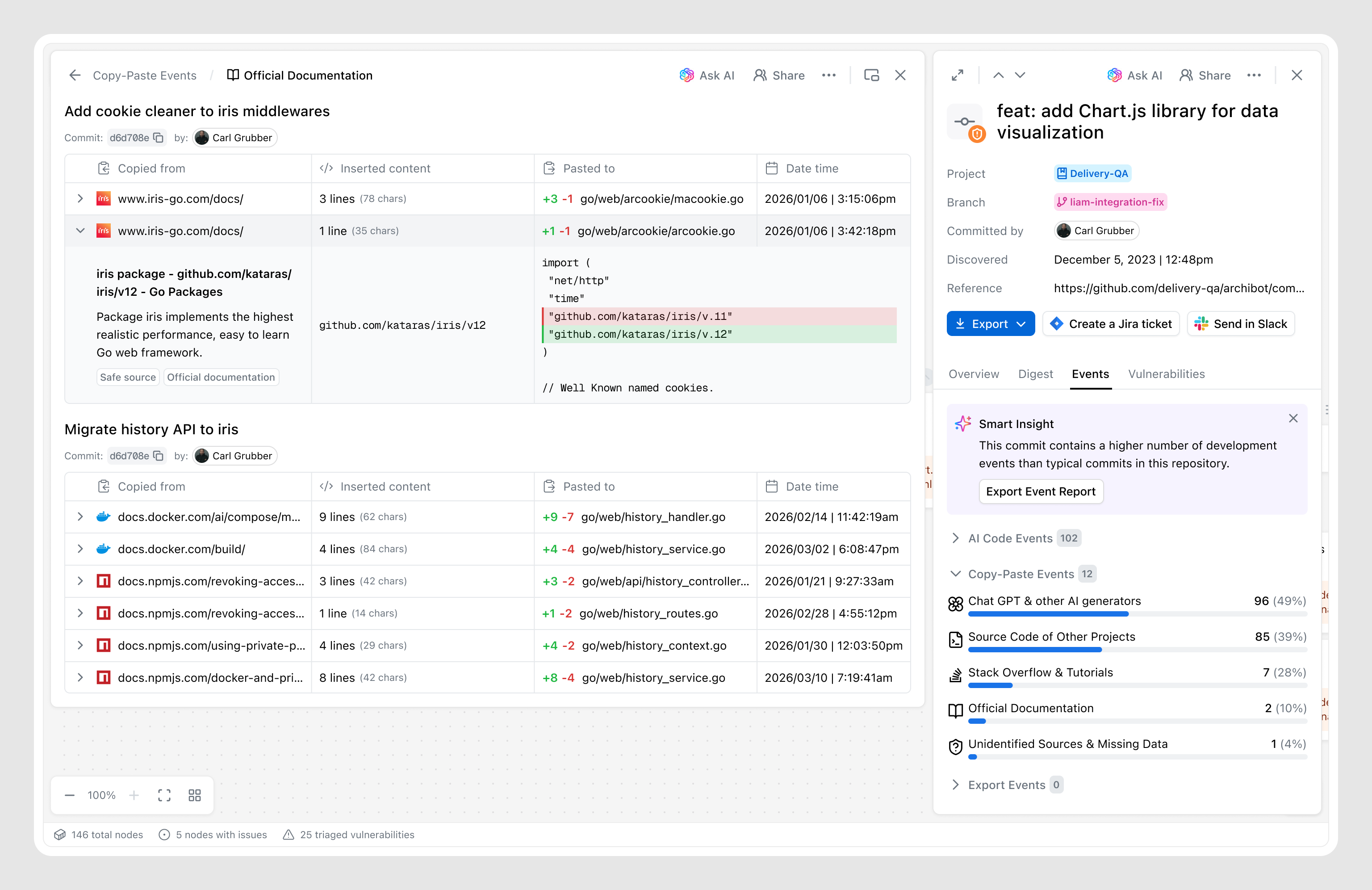Collapse the Copy-Paste Events section
The width and height of the screenshot is (1372, 890).
956,574
